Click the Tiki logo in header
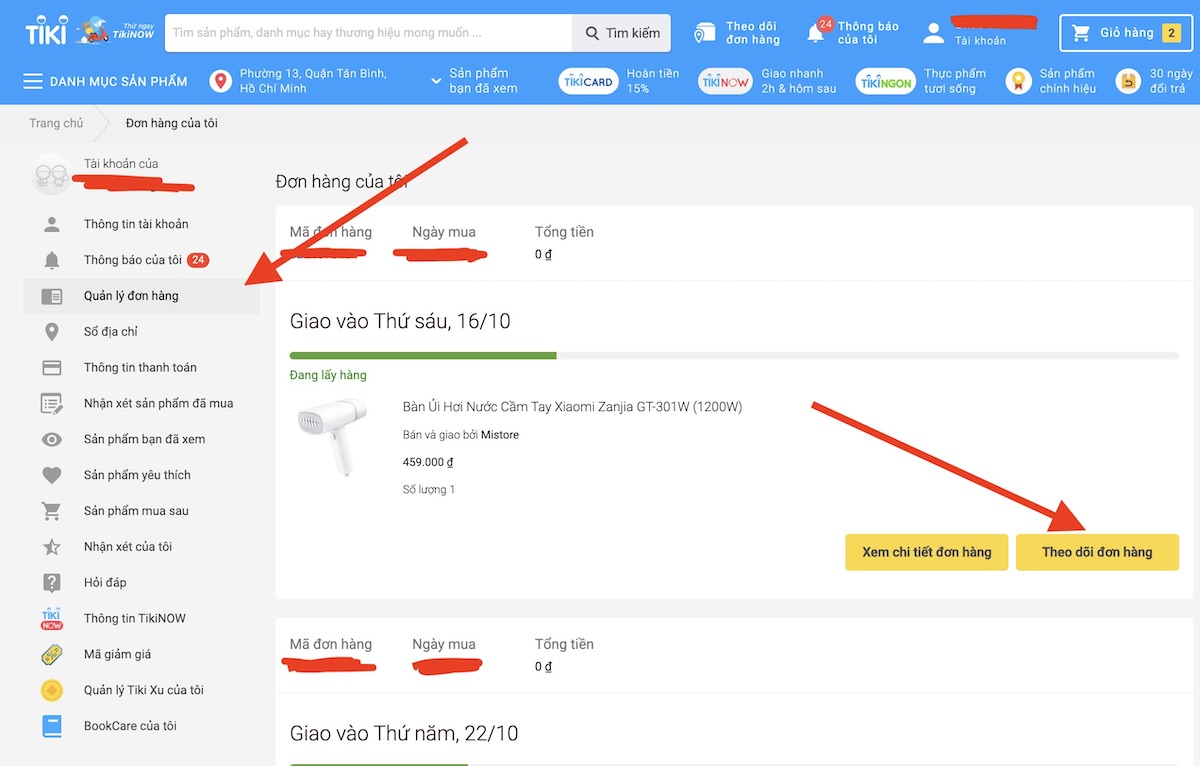Screen dimensions: 1200x766 pos(45,33)
